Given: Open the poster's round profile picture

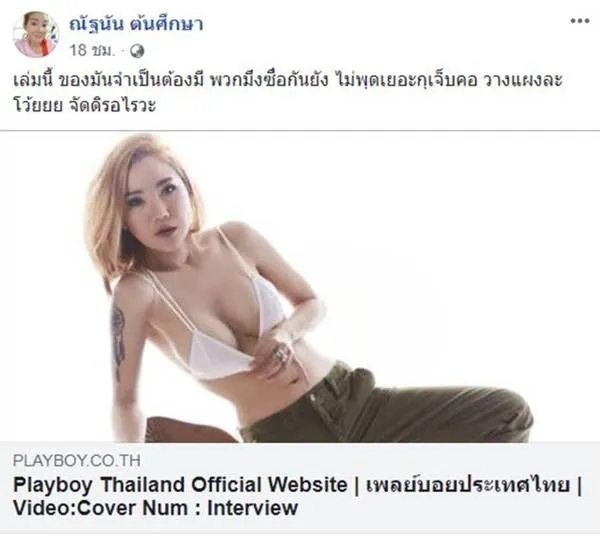Looking at the screenshot, I should point(36,34).
